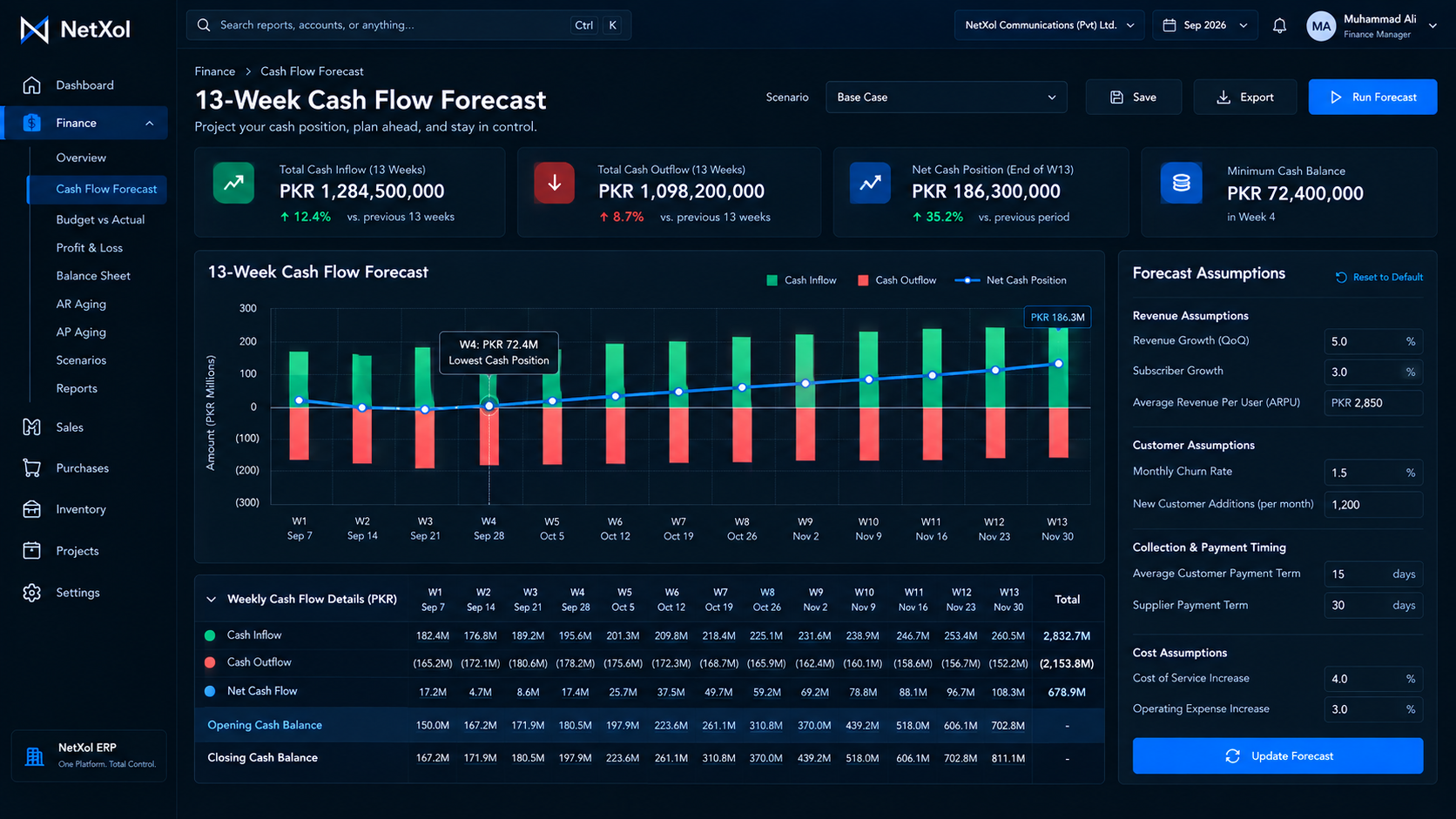Click Net Cash Position chart icon
This screenshot has height=819, width=1456.
[x=870, y=183]
